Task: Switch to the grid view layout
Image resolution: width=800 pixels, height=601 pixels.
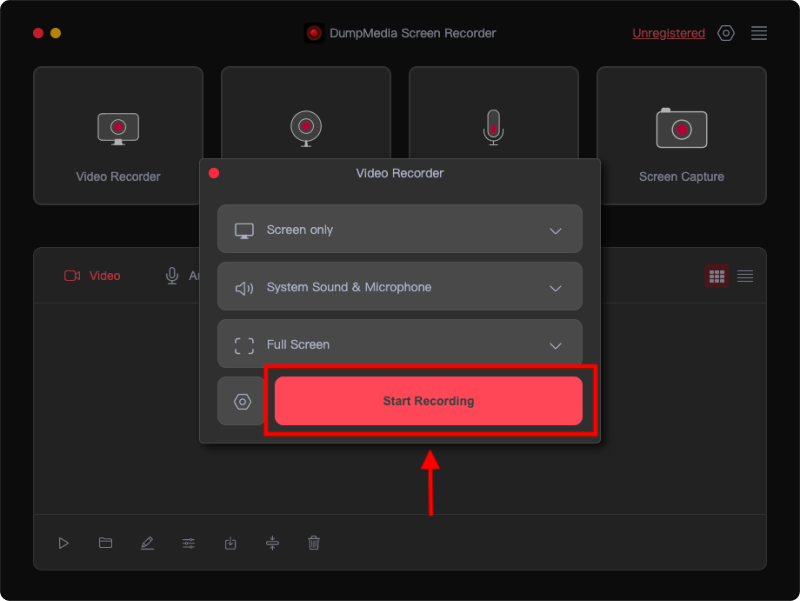Action: (716, 276)
